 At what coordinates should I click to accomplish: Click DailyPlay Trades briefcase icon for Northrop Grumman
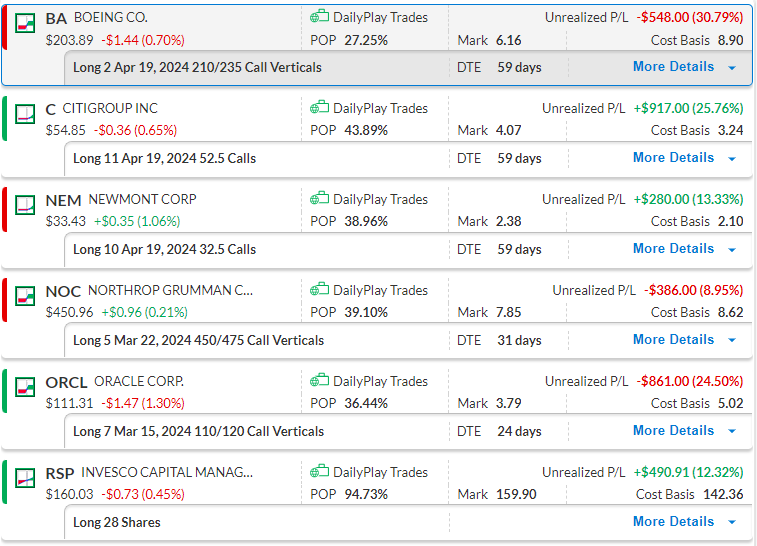coord(319,290)
